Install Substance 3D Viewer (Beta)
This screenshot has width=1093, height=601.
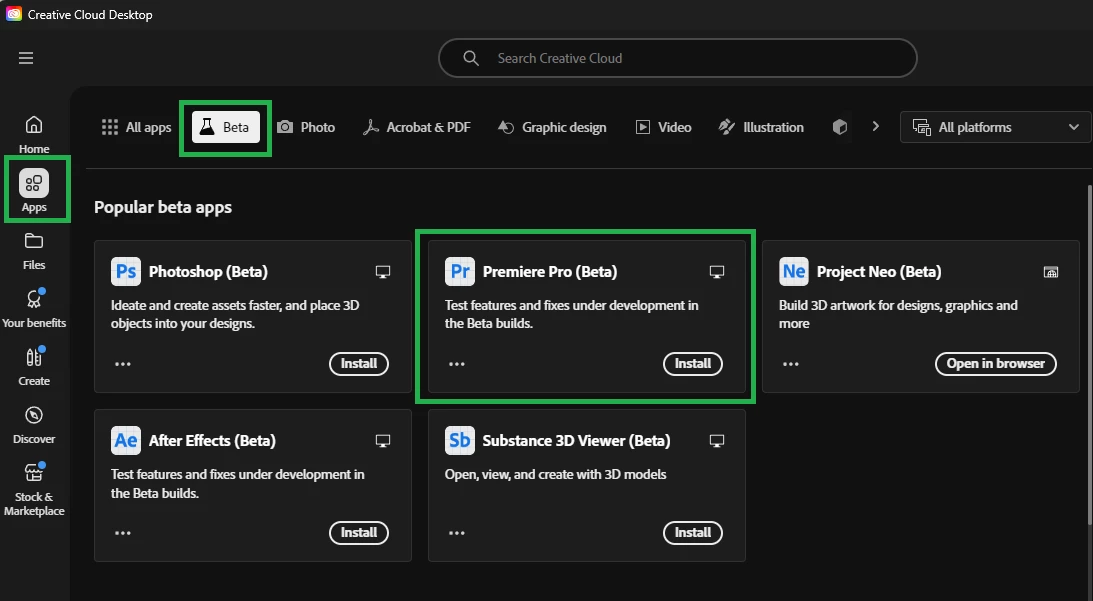(693, 533)
